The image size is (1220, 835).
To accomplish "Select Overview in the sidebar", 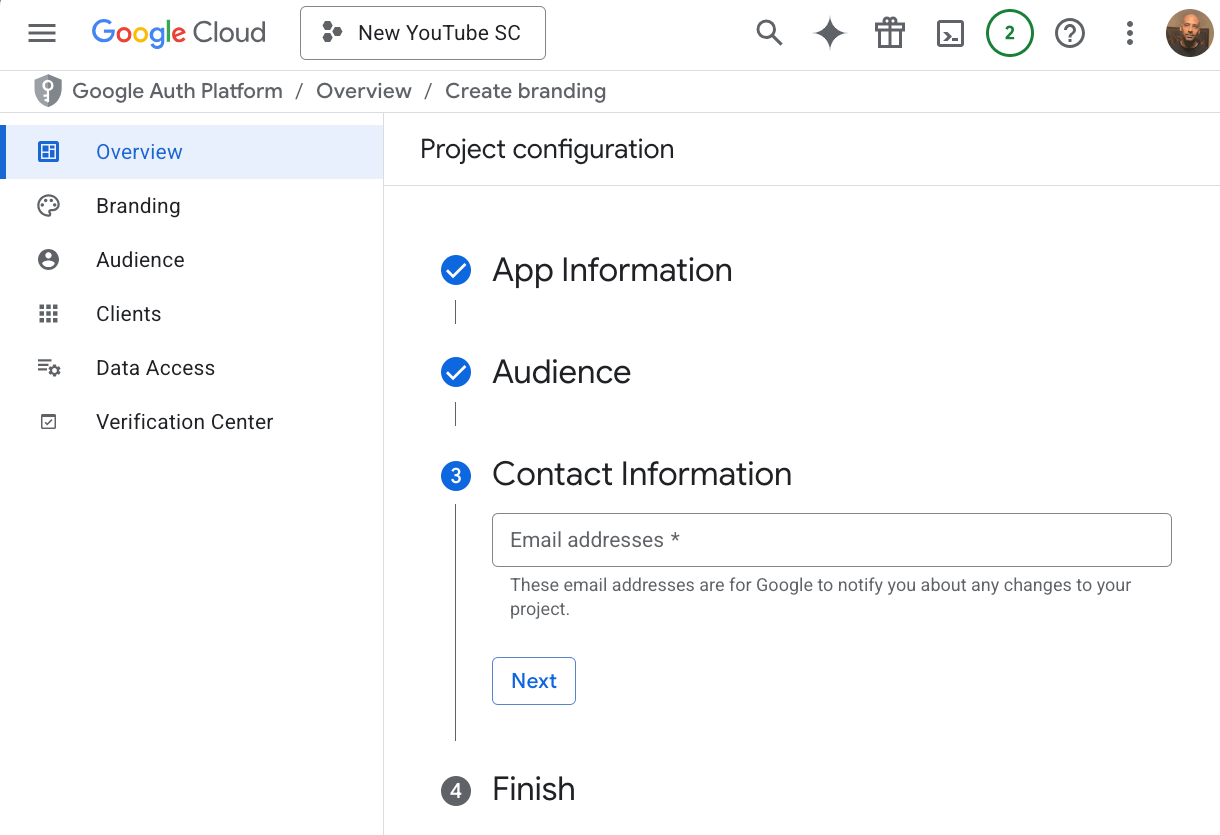I will pos(139,152).
